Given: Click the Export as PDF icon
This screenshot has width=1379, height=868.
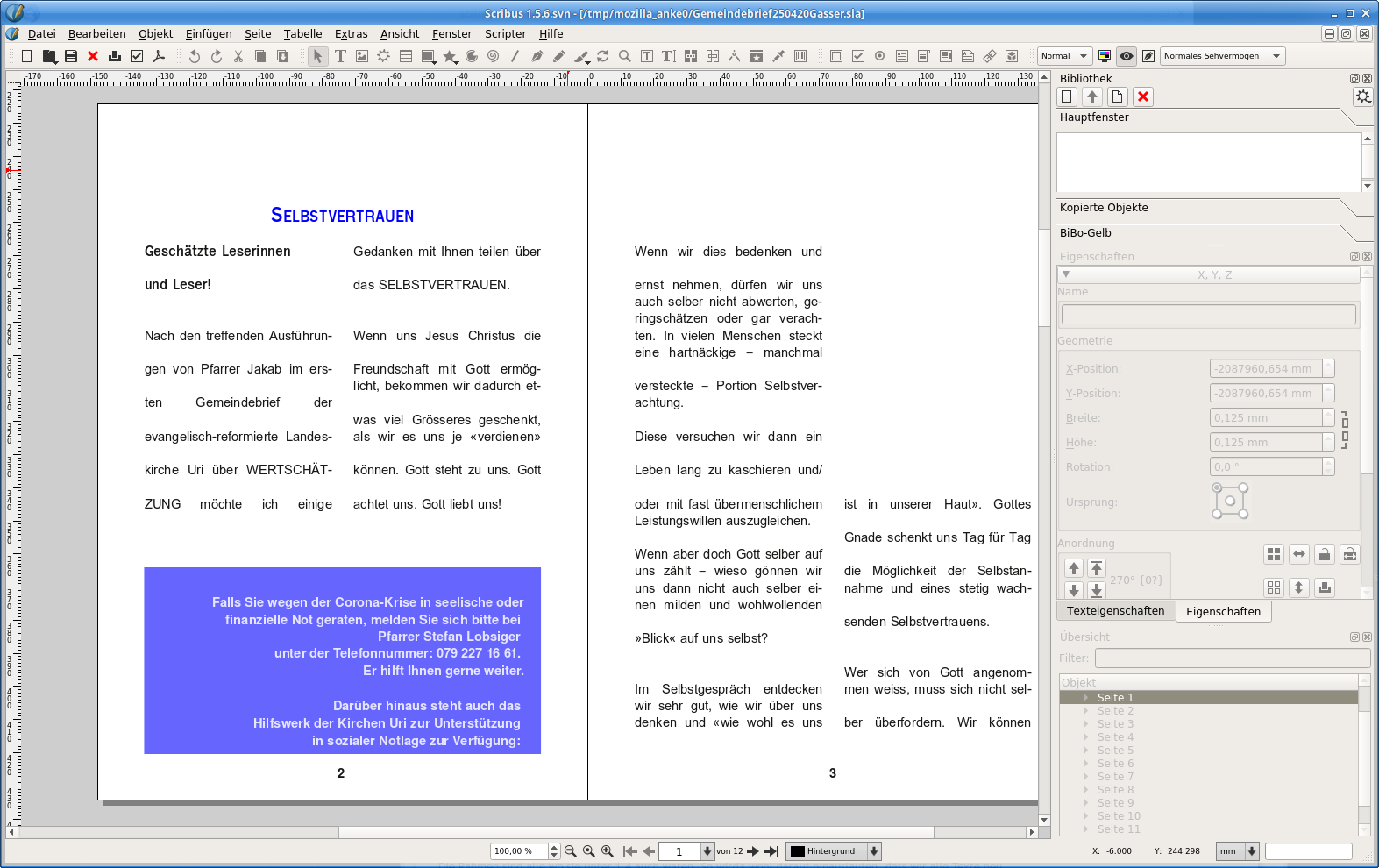Looking at the screenshot, I should click(x=159, y=56).
